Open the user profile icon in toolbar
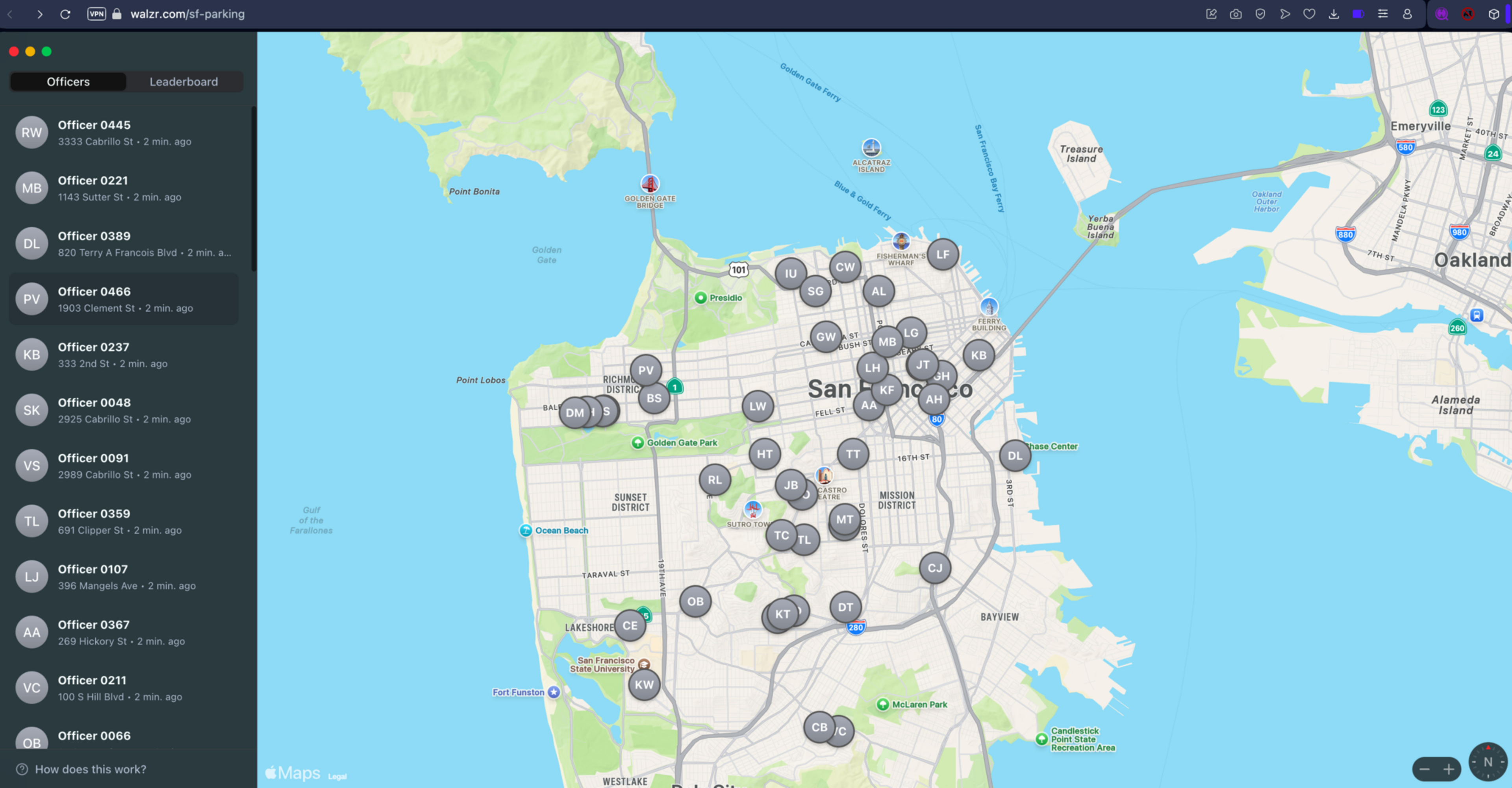The image size is (1512, 788). pyautogui.click(x=1407, y=14)
